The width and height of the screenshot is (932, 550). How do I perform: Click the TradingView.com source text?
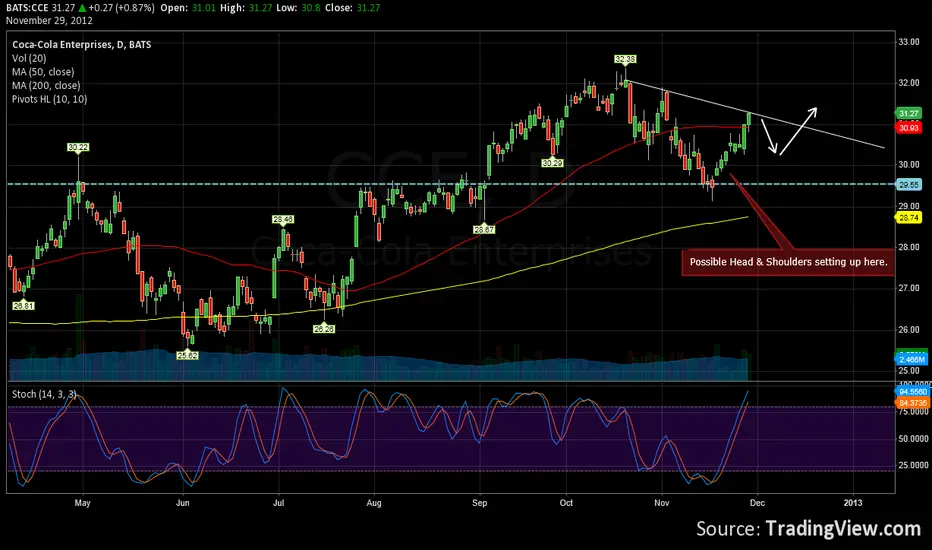point(843,529)
